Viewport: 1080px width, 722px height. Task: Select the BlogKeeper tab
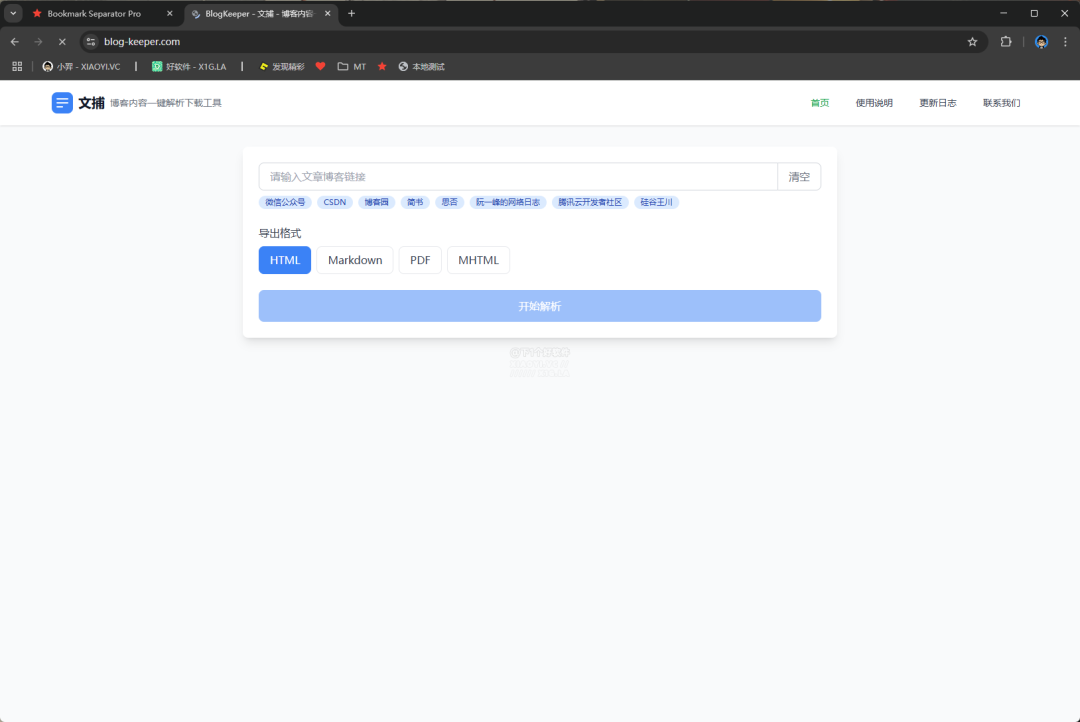coord(253,14)
